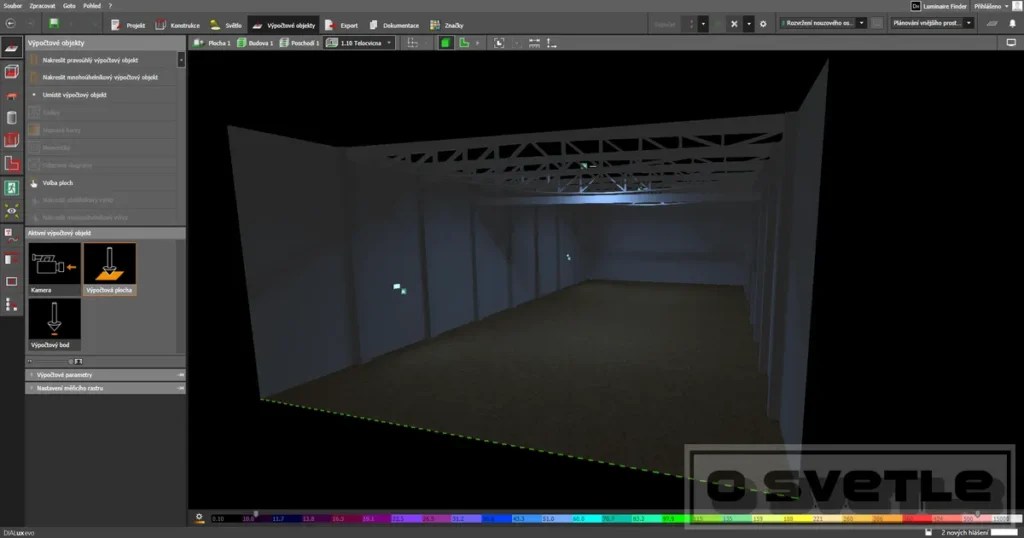The image size is (1024, 538).
Task: Open the 2 nových hlášení notifications
Action: (965, 533)
